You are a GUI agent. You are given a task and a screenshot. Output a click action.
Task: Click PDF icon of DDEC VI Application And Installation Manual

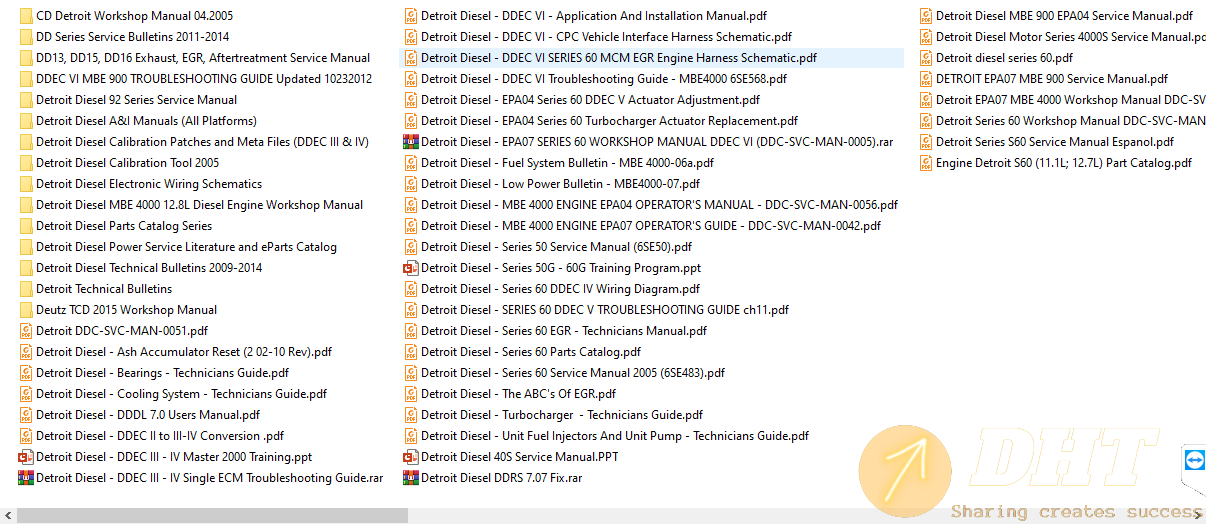(411, 16)
